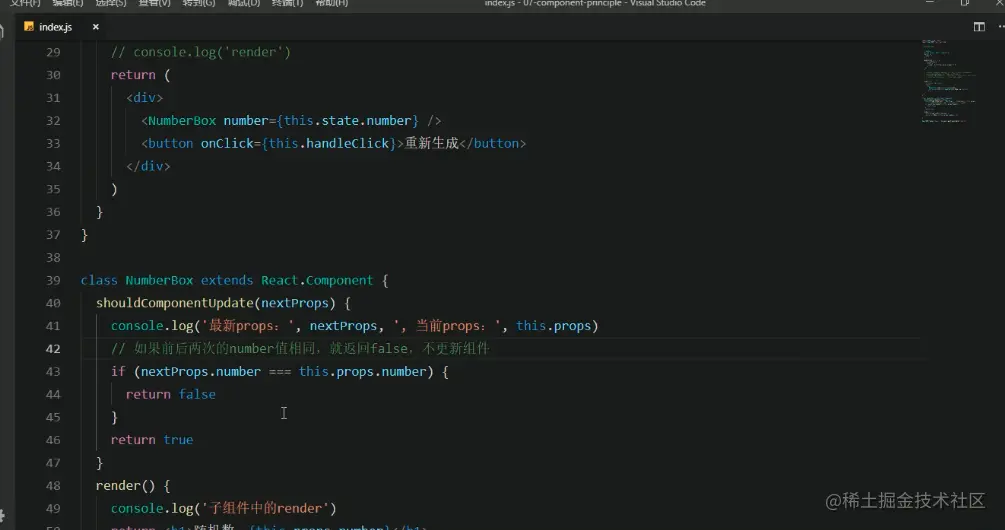Click 'handleClick' in the button onClick
Viewport: 1005px width, 530px height.
pyautogui.click(x=347, y=144)
